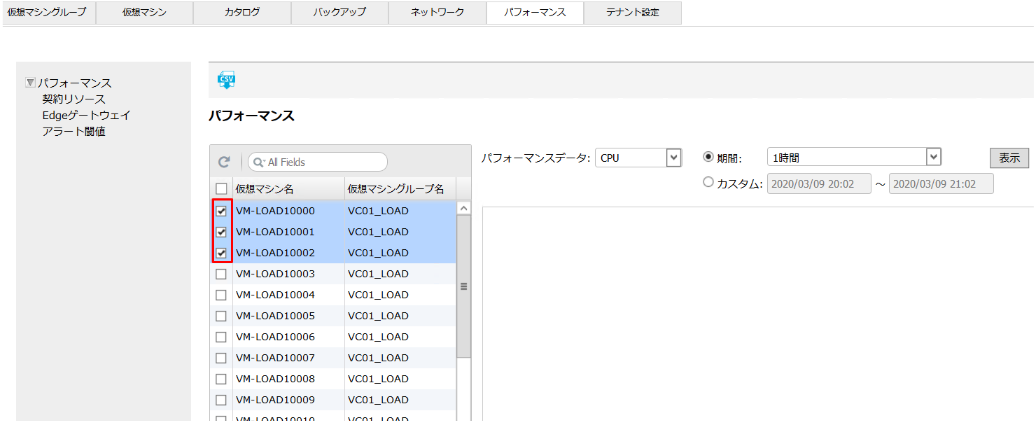Check VM-LOAD10005 checkbox
The image size is (1034, 421).
point(222,316)
